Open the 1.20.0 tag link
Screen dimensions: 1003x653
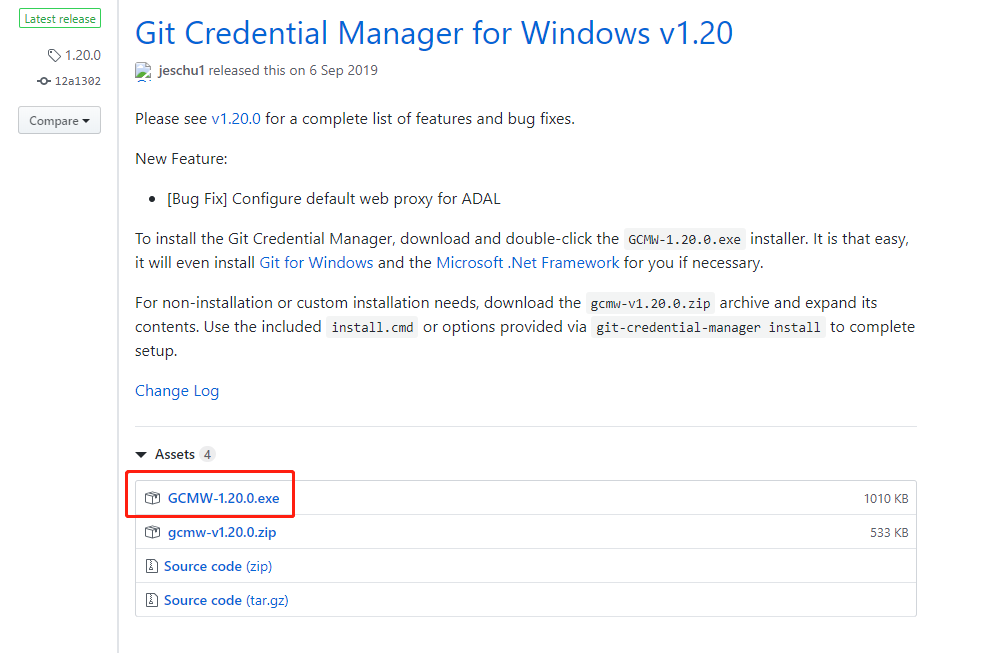pyautogui.click(x=83, y=56)
